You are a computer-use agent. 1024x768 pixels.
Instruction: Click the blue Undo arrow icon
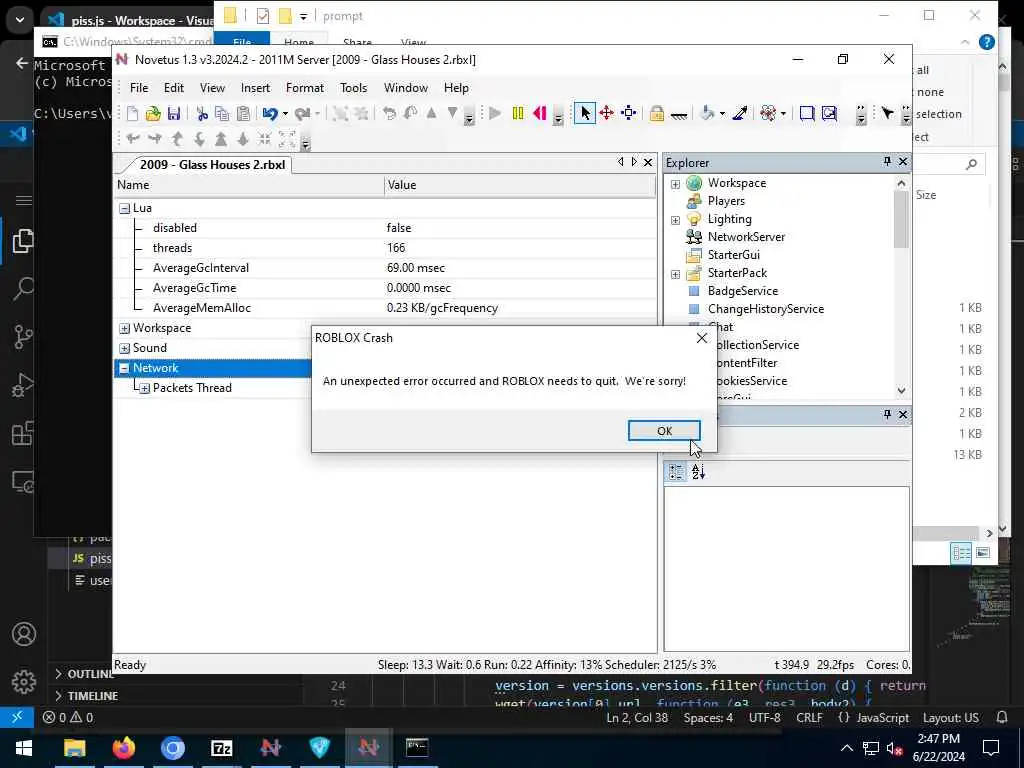pyautogui.click(x=270, y=114)
